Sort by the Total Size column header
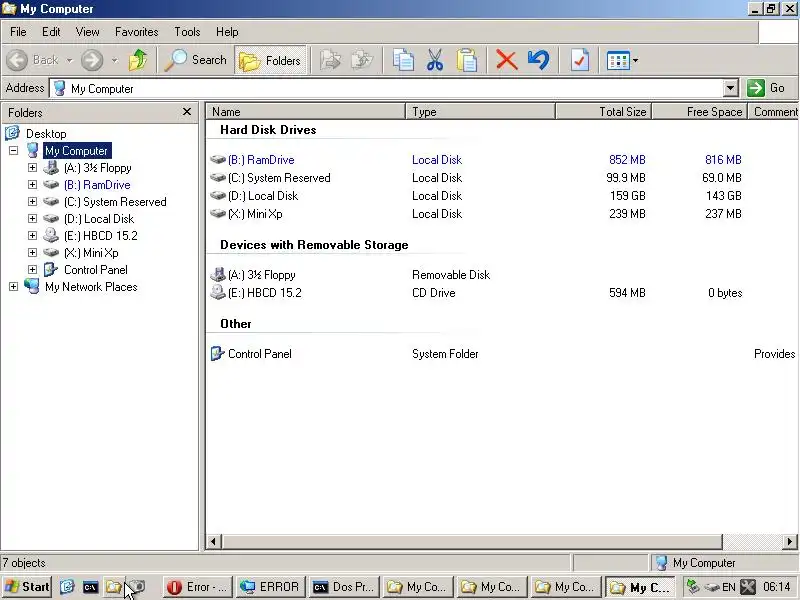800x600 pixels. coord(604,112)
